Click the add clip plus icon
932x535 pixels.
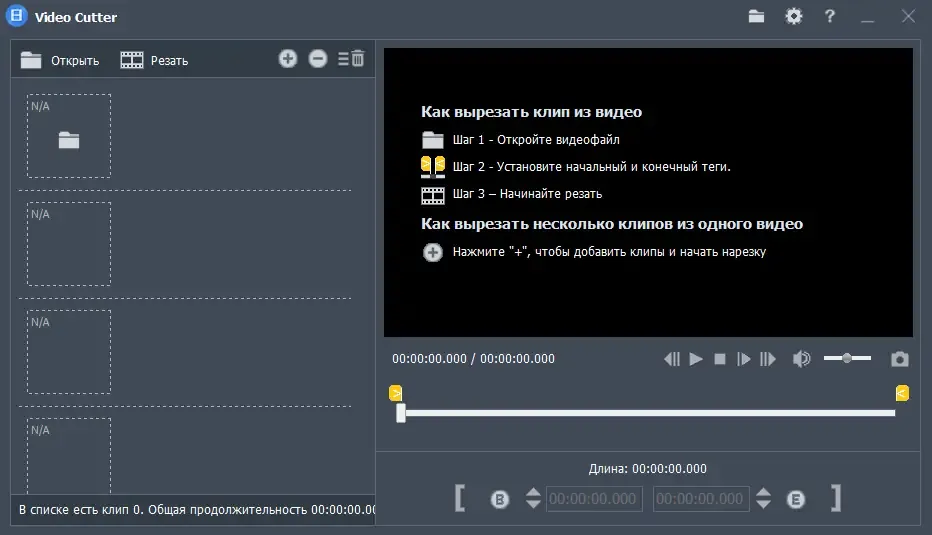click(x=288, y=58)
